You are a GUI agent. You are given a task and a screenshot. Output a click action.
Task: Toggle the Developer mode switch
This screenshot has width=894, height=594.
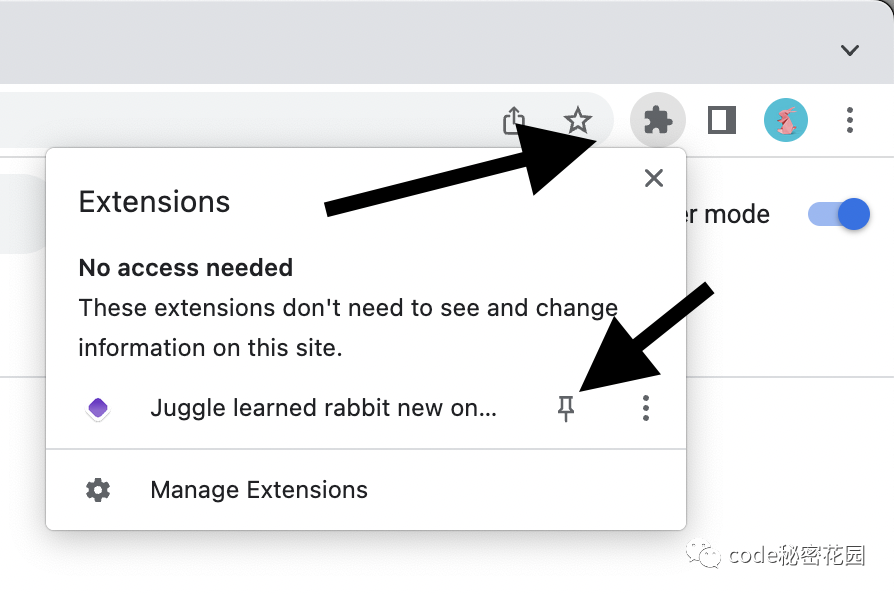coord(839,214)
